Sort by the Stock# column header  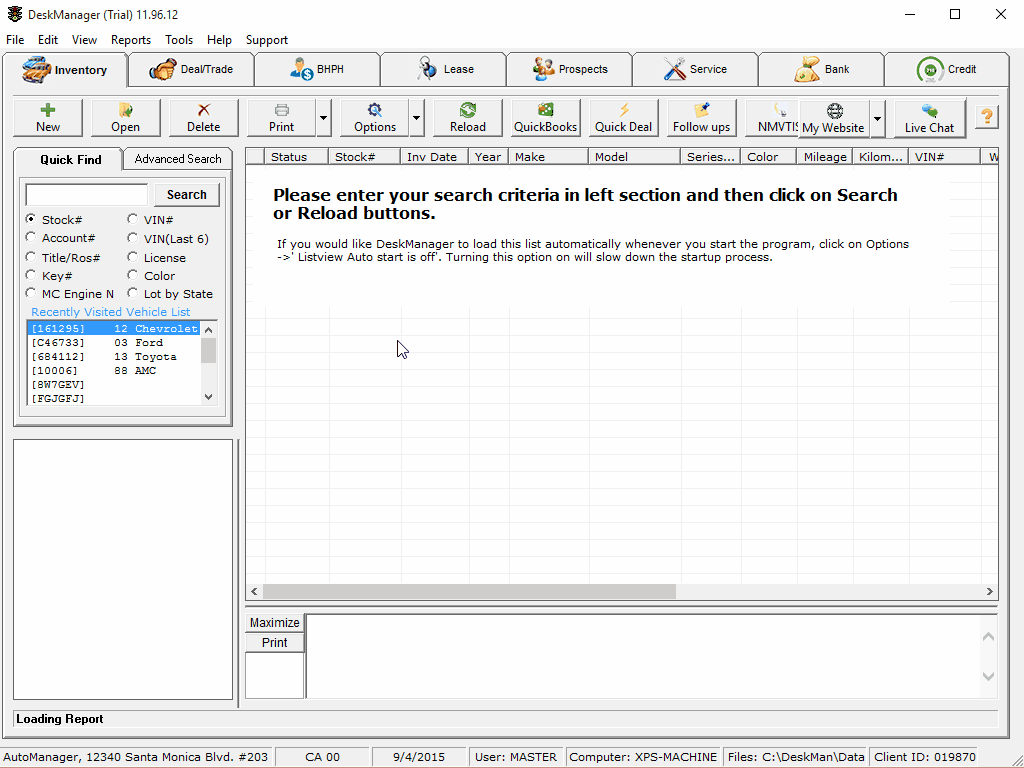pyautogui.click(x=363, y=157)
